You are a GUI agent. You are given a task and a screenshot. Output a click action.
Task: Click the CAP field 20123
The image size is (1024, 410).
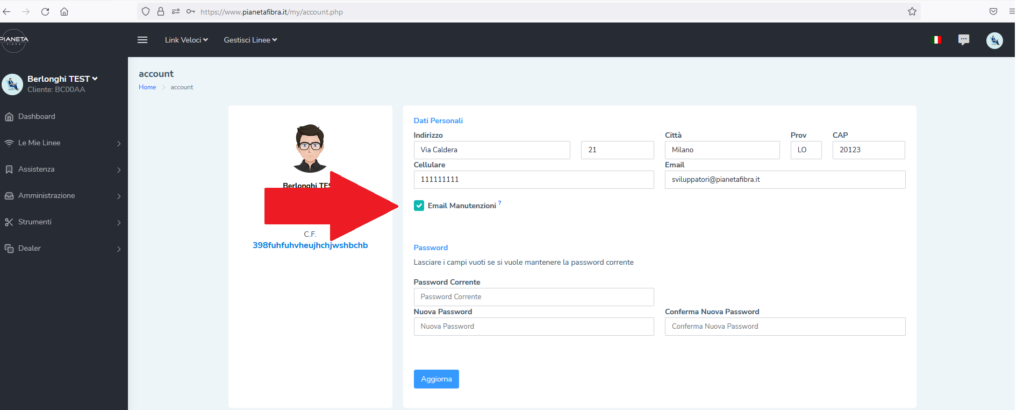(x=869, y=150)
